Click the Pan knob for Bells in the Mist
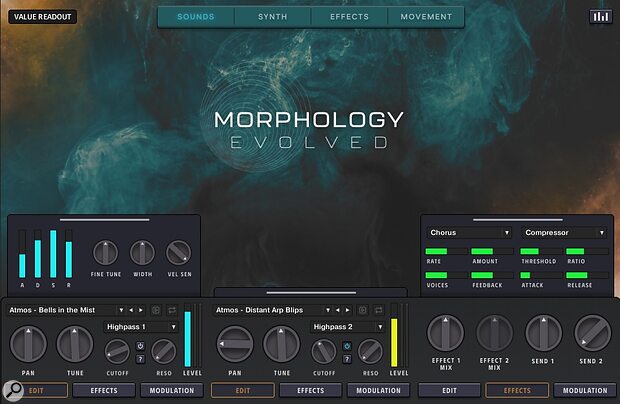Viewport: 620px width, 404px height. [28, 344]
